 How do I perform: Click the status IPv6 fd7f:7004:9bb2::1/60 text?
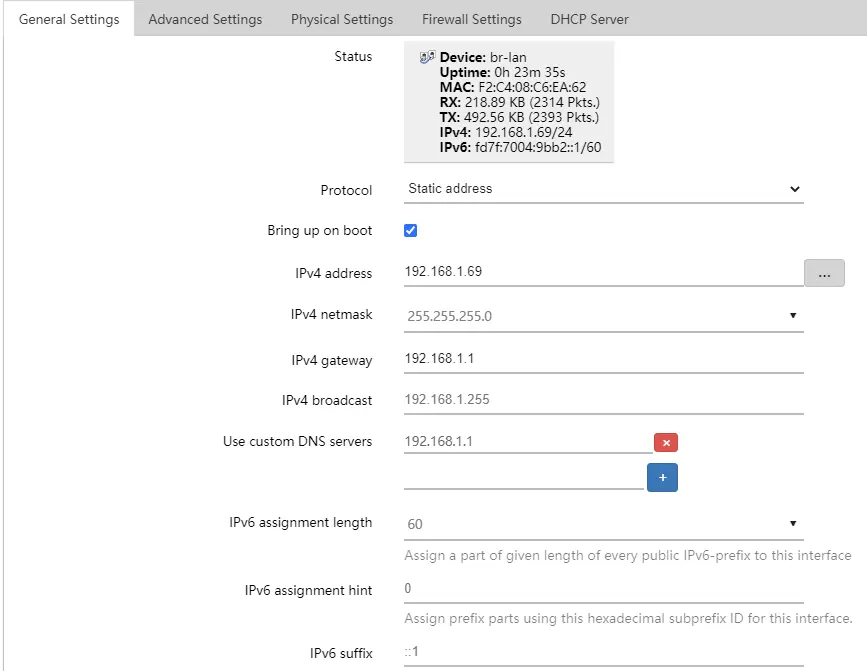pyautogui.click(x=520, y=147)
